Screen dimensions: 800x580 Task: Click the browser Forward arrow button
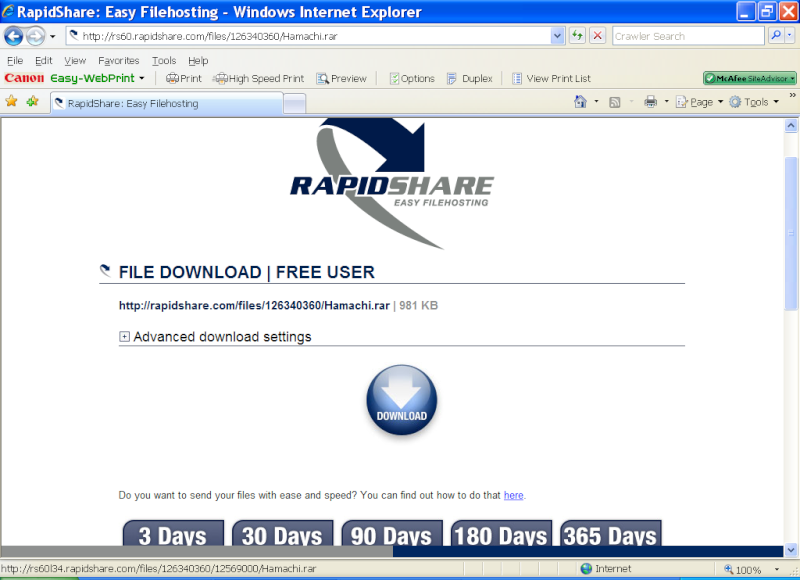pyautogui.click(x=35, y=36)
